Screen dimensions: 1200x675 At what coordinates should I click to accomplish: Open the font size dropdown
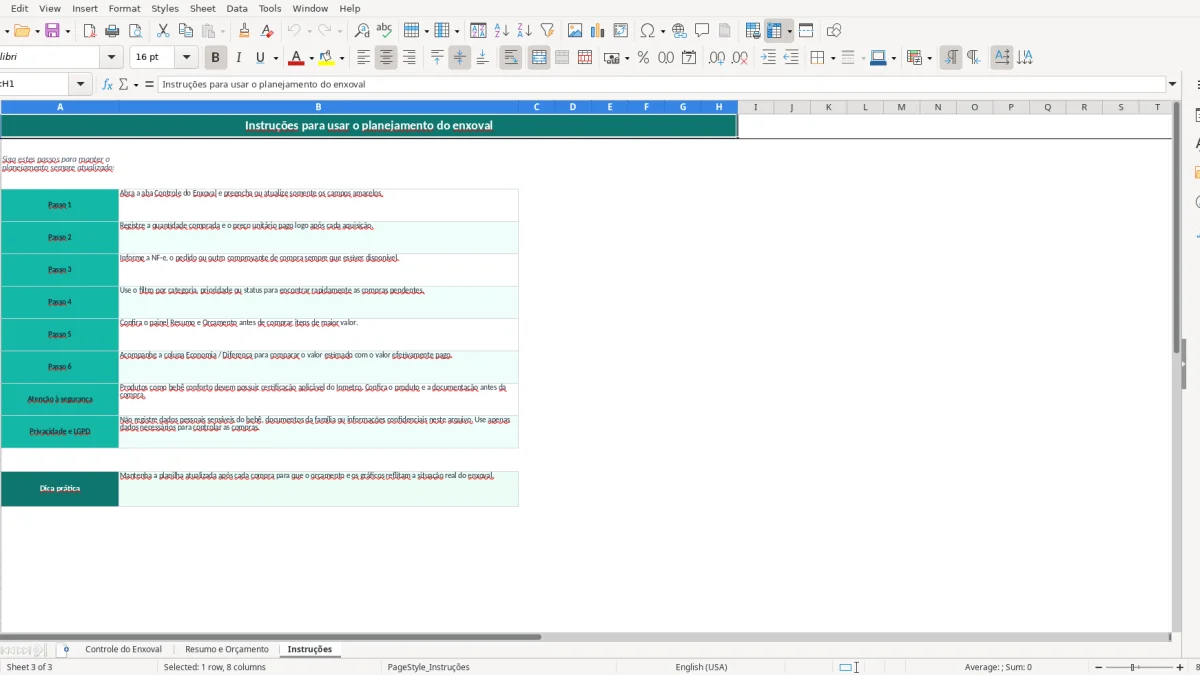(x=187, y=58)
